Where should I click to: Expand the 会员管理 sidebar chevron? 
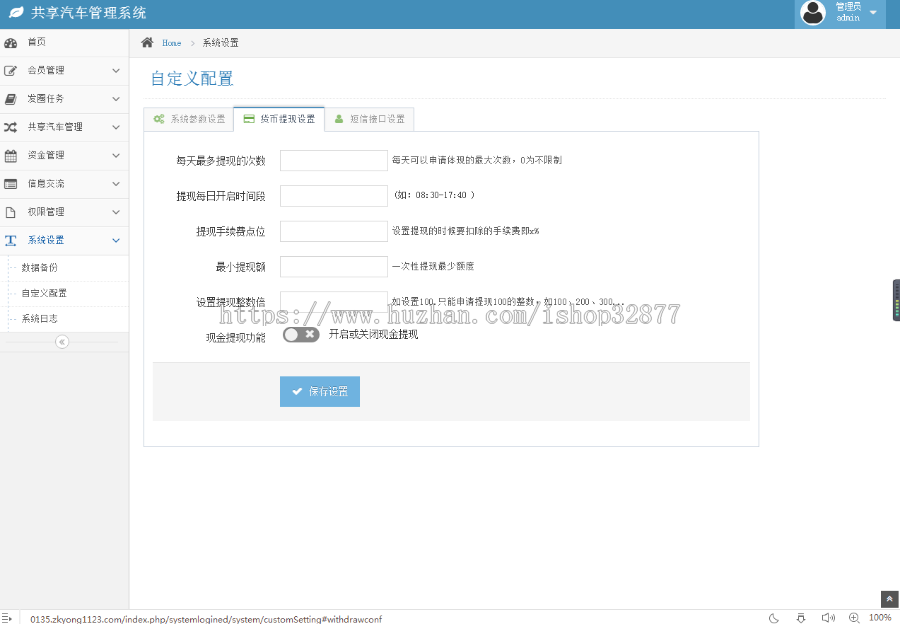[116, 71]
